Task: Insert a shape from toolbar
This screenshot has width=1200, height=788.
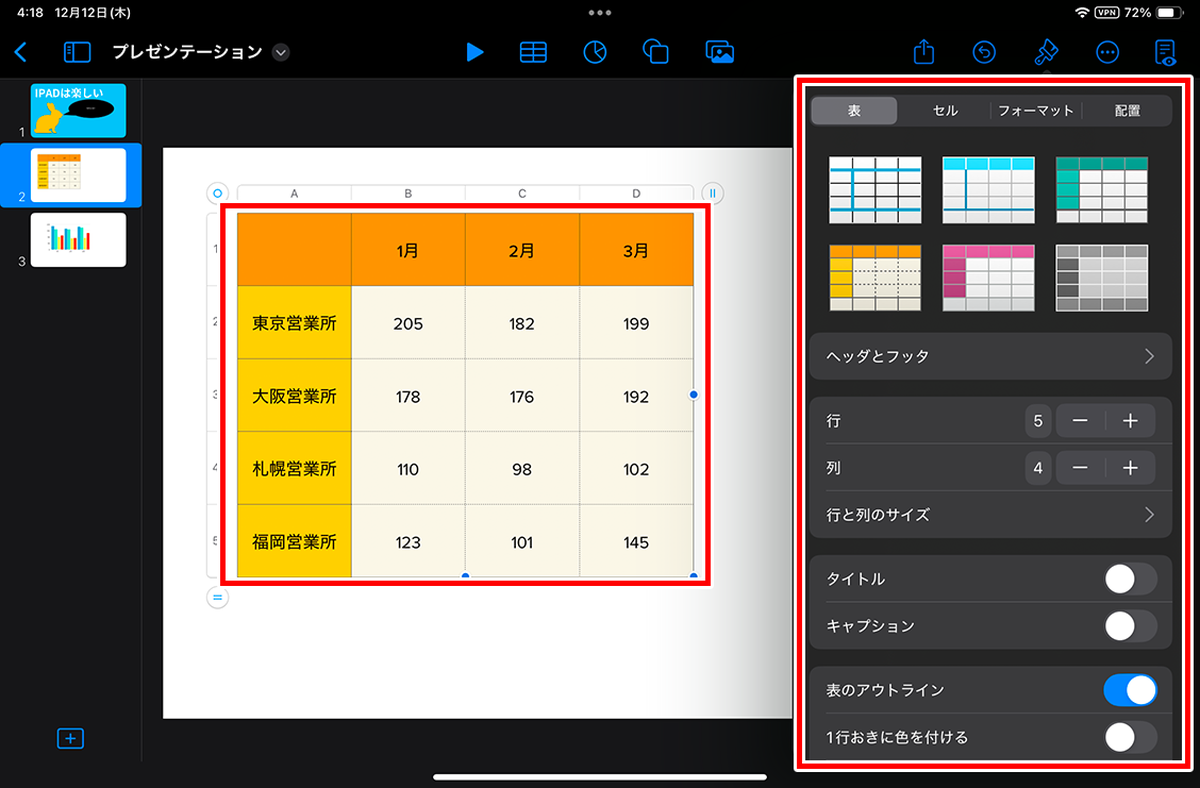Action: 656,52
